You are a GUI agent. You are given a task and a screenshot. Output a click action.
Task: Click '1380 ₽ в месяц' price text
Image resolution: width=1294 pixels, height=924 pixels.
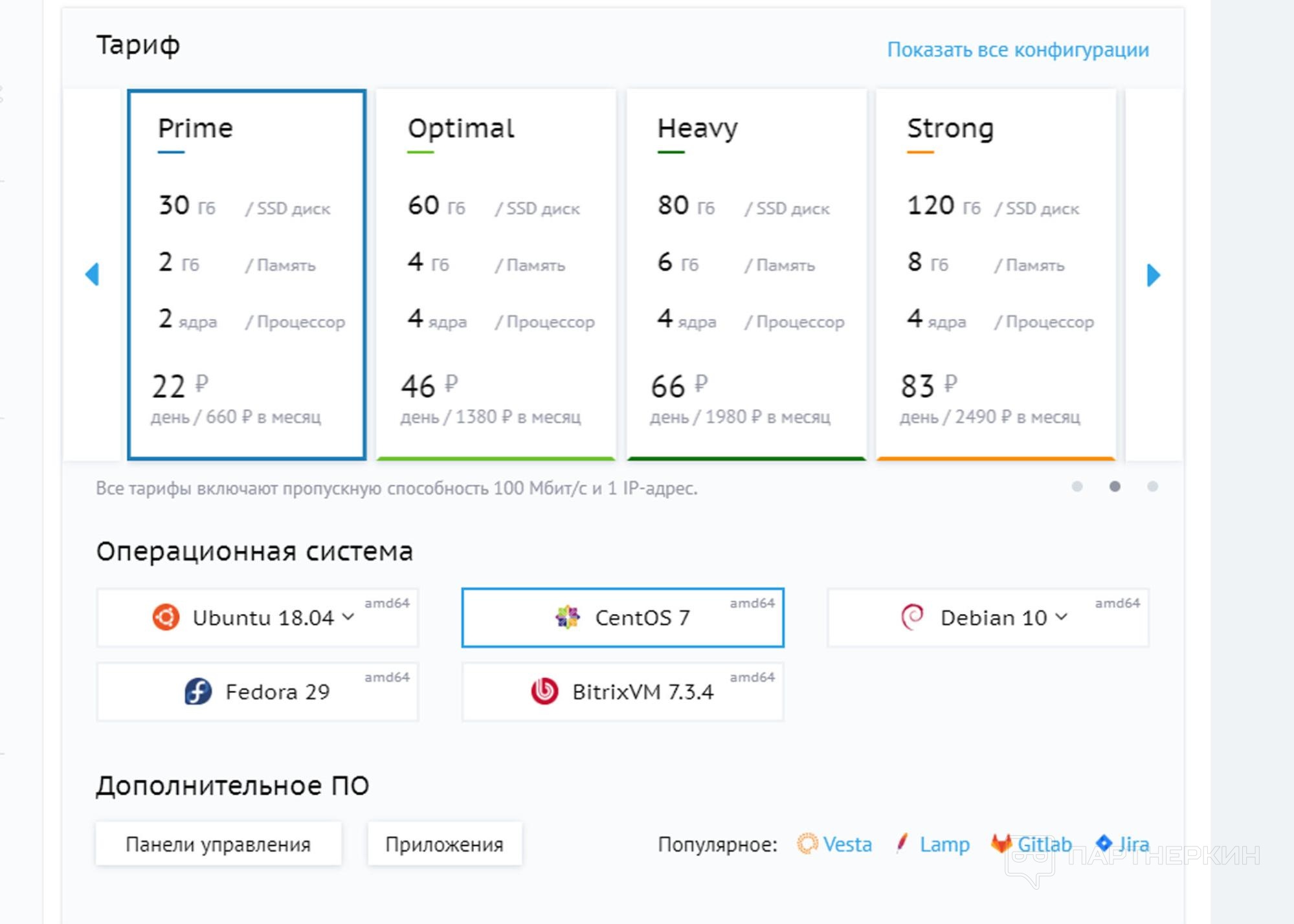pyautogui.click(x=518, y=417)
